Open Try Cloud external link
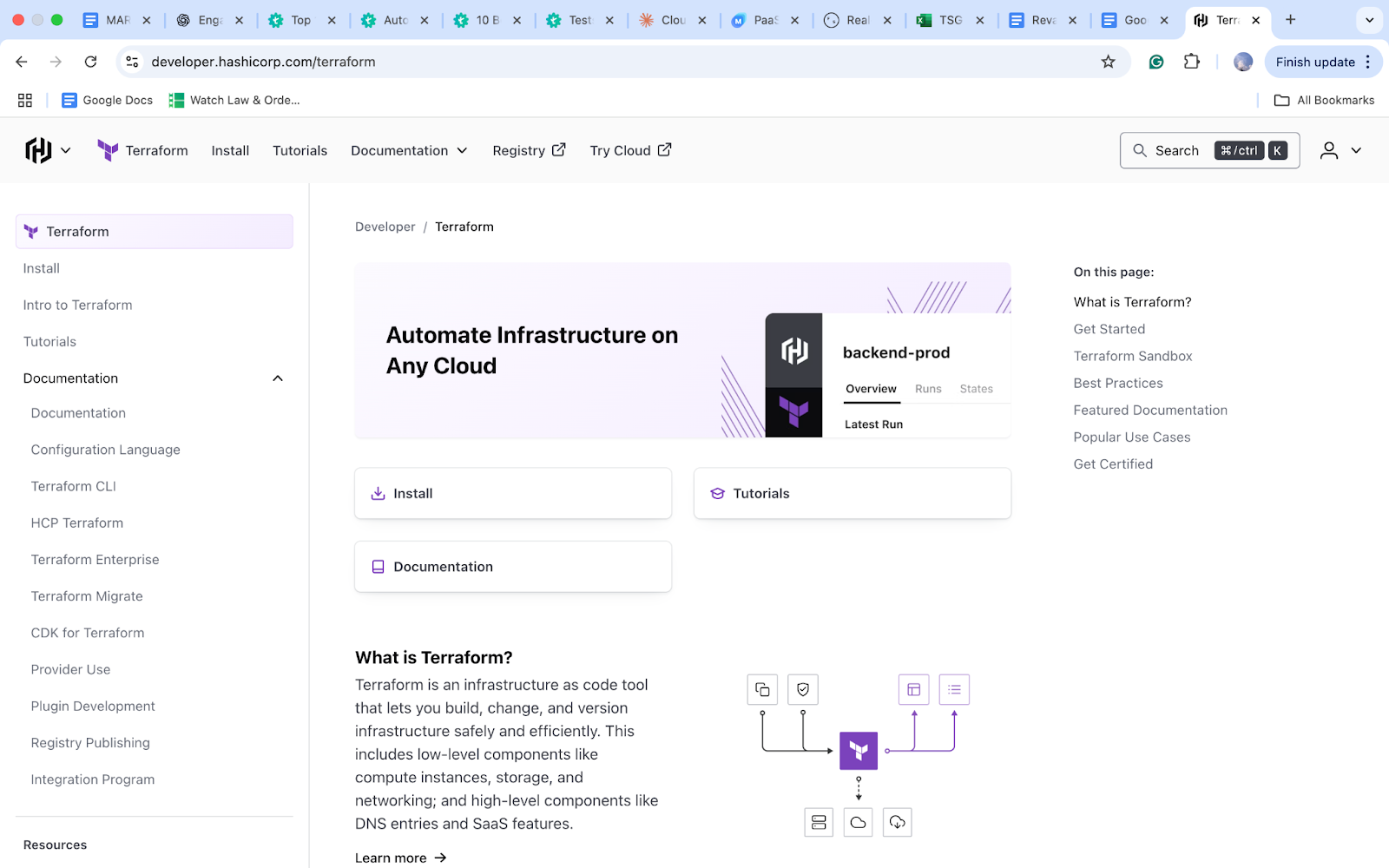Viewport: 1389px width, 868px height. pos(630,150)
